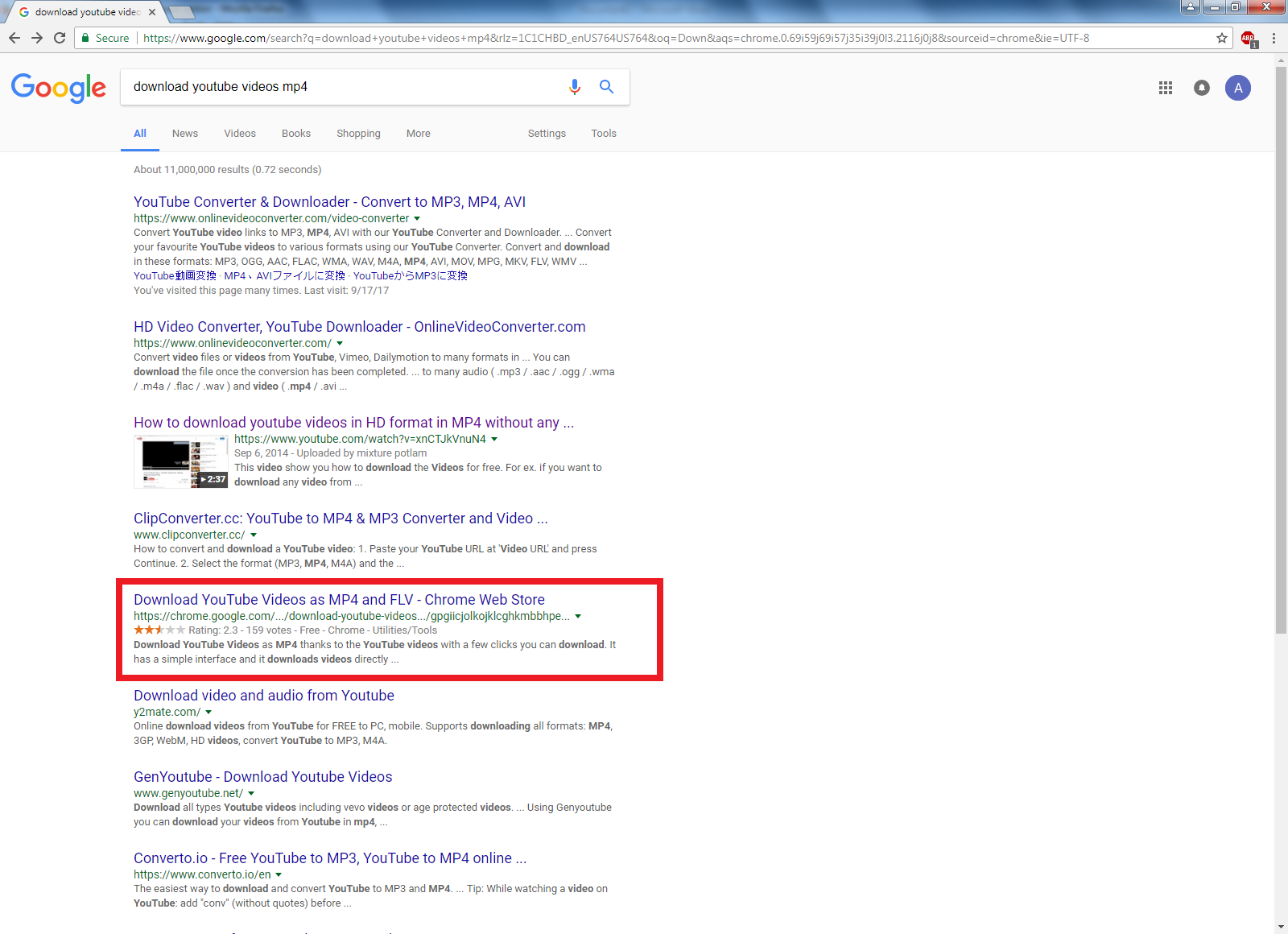
Task: Submit the search with the magnifier icon
Action: click(x=607, y=87)
